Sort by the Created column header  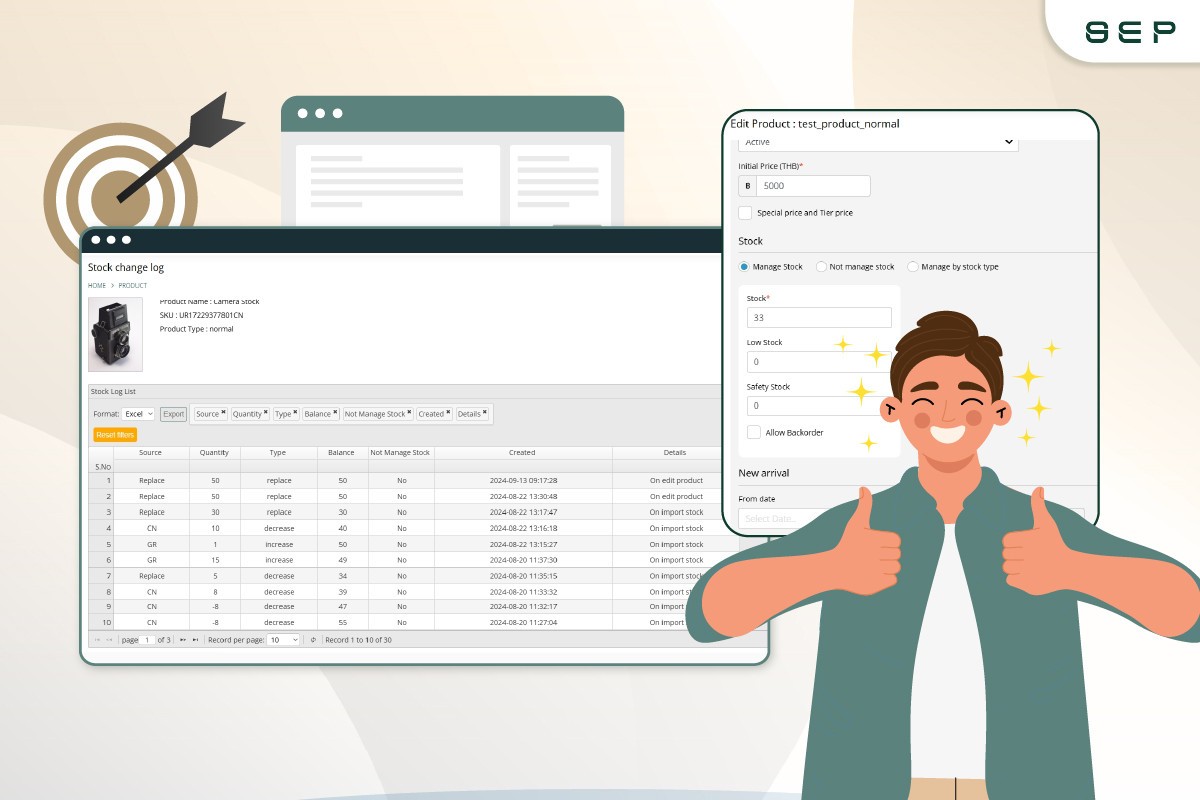[522, 453]
